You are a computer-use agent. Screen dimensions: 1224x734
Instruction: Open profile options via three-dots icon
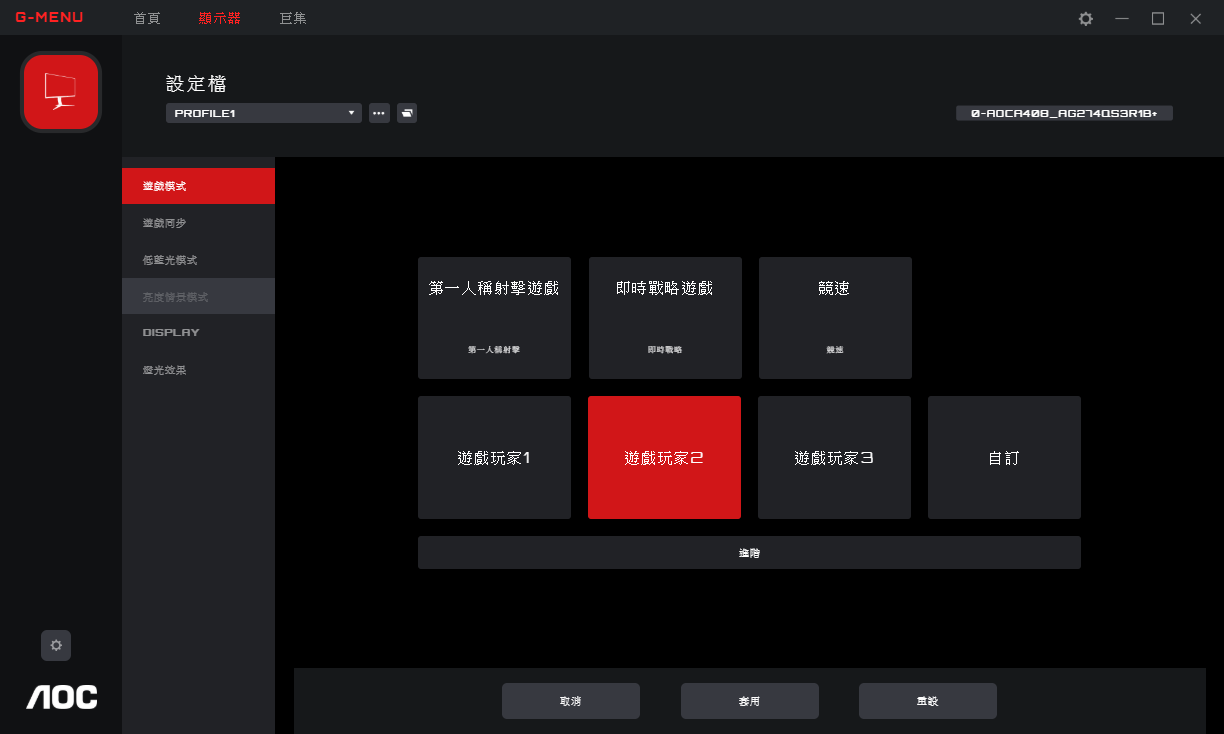point(379,113)
